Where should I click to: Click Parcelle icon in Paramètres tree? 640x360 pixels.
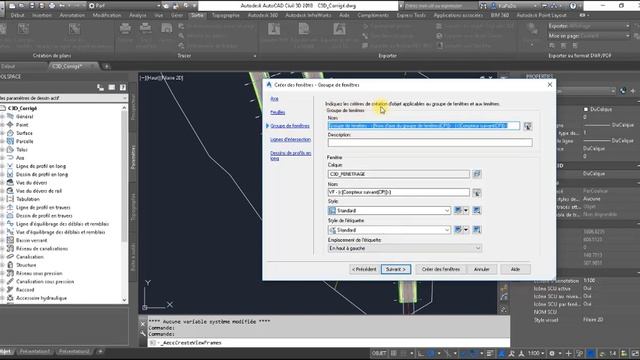[x=10, y=141]
